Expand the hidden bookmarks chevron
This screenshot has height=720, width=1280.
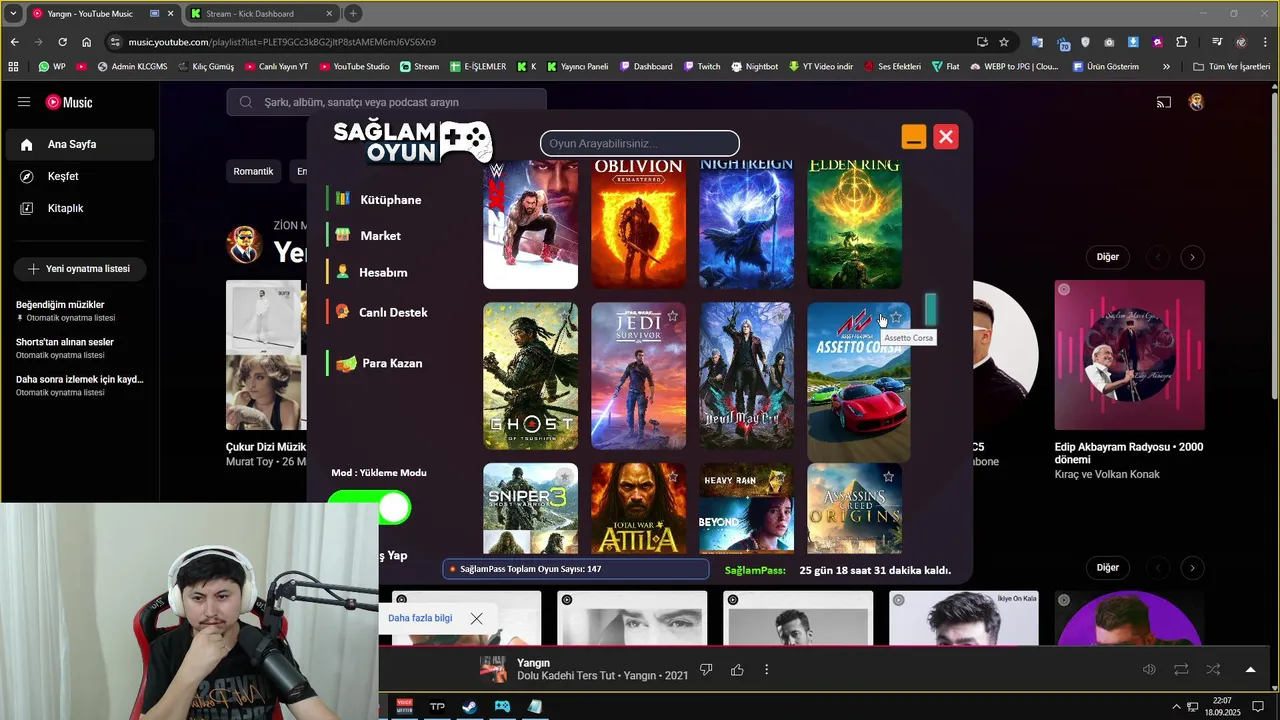(x=1166, y=67)
